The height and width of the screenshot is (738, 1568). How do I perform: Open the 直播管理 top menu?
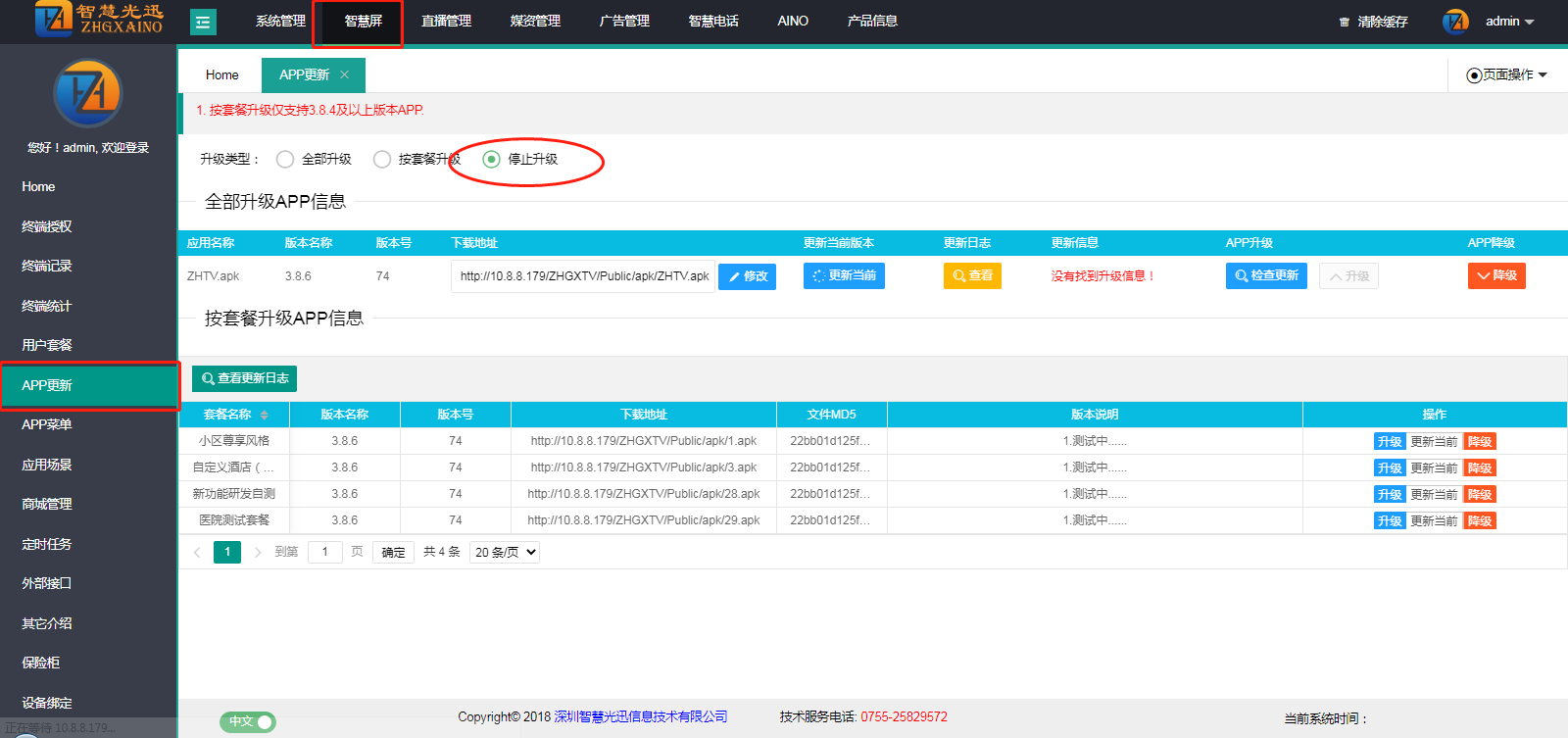(x=446, y=21)
